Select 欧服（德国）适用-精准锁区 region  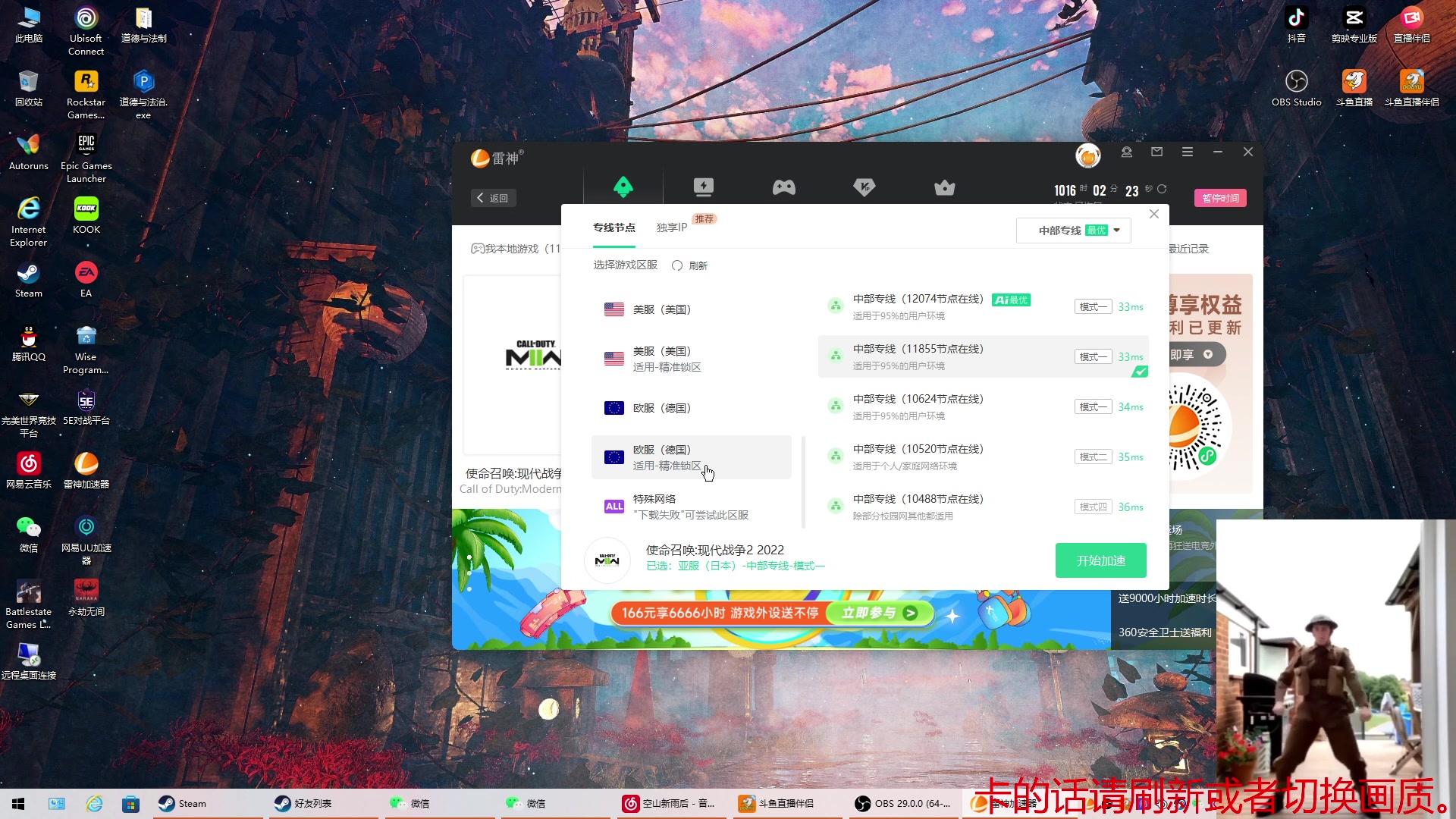pyautogui.click(x=691, y=457)
